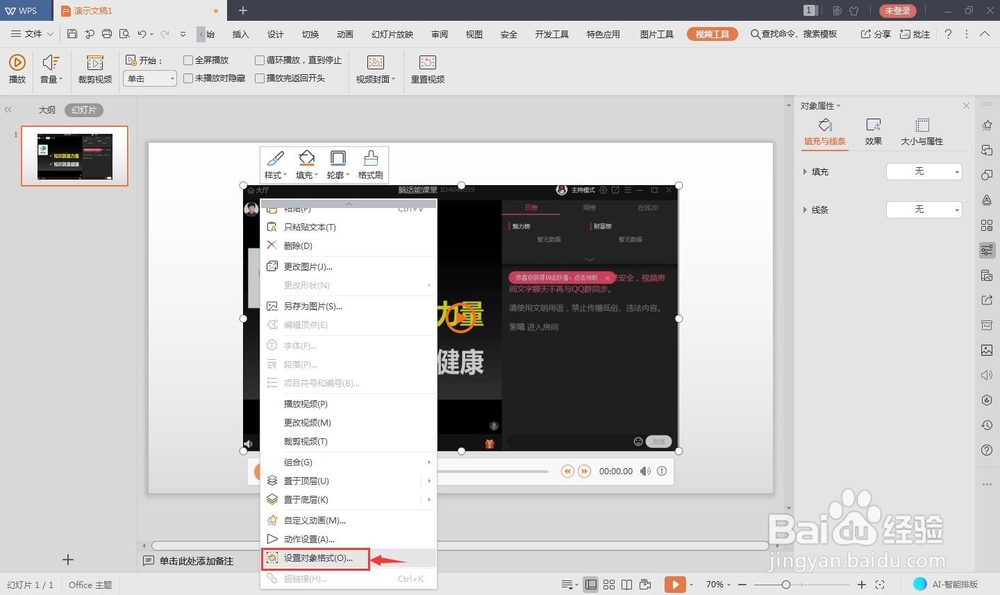Click the Video Tools (视频工具) button
This screenshot has width=1000, height=595.
coord(712,34)
